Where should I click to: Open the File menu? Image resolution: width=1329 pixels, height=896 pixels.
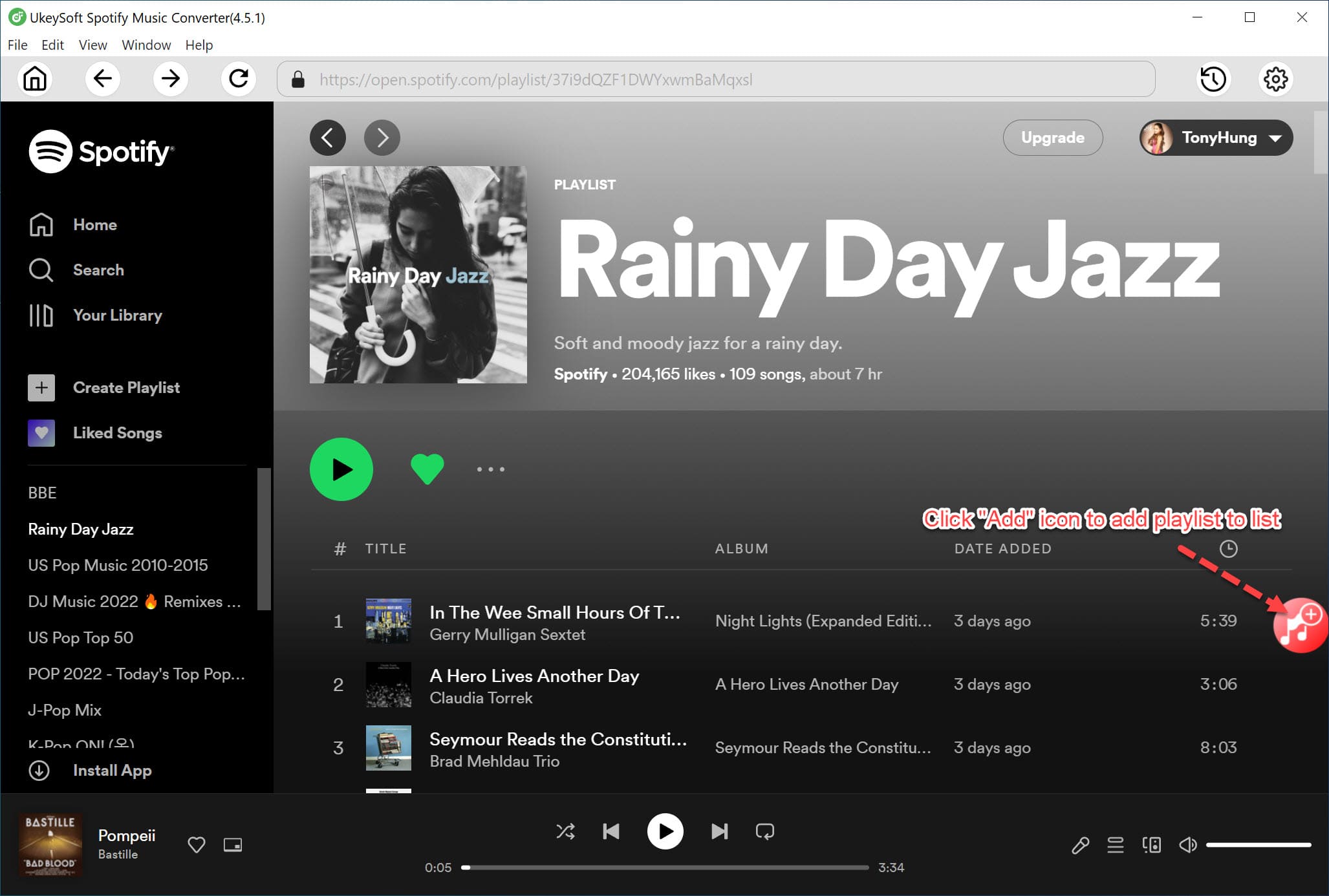coord(16,44)
